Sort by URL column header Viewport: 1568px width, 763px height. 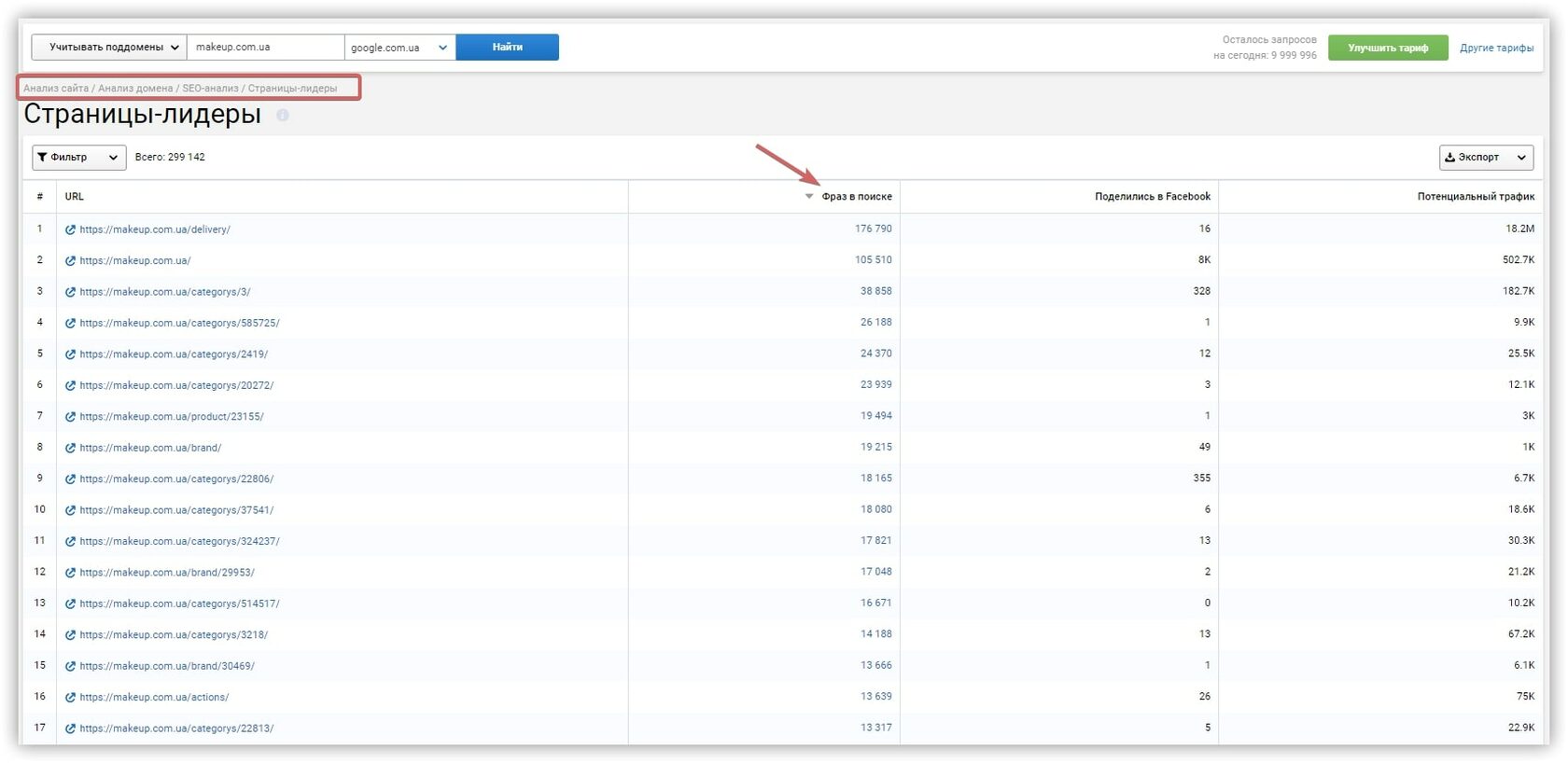click(x=75, y=197)
